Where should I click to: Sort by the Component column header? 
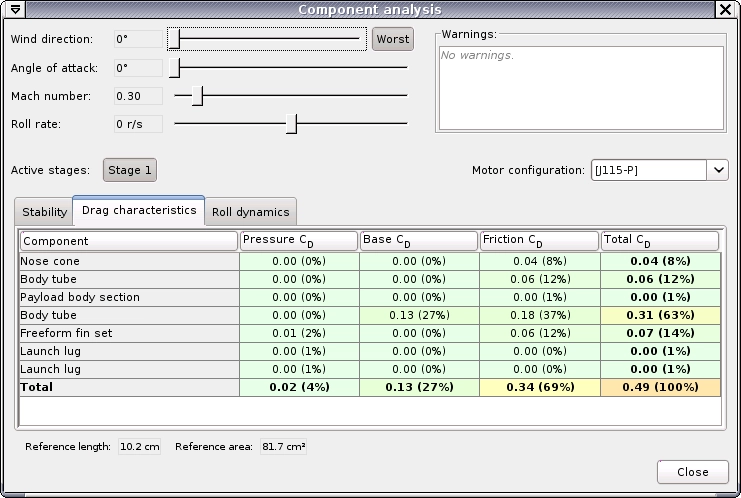click(x=128, y=241)
